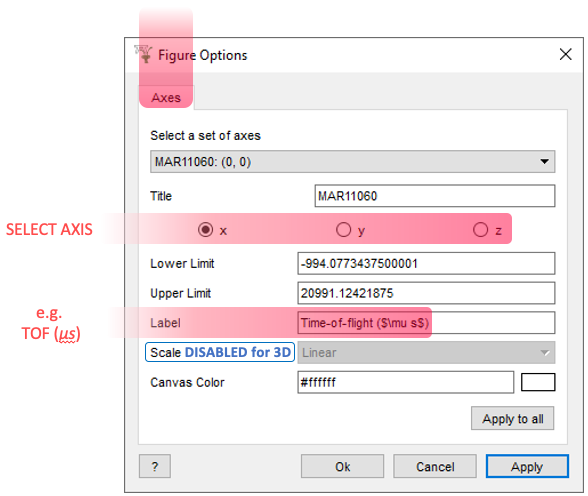The image size is (588, 496).
Task: Open help with the ? button
Action: click(154, 466)
